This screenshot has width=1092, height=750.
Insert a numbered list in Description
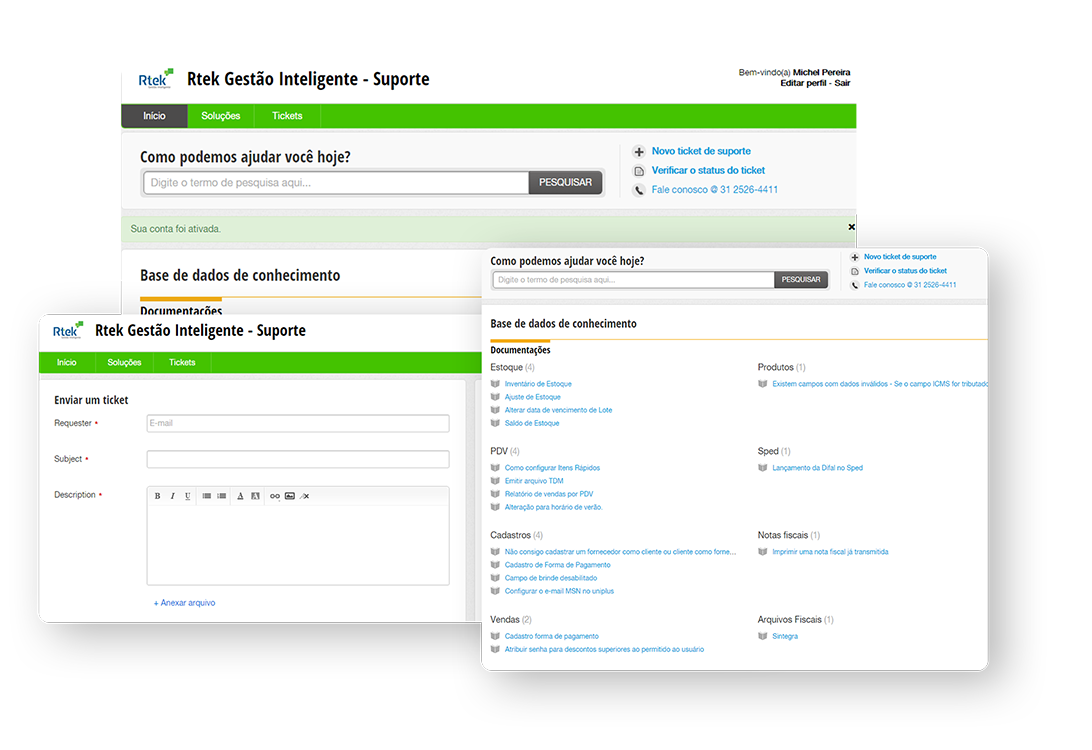pyautogui.click(x=222, y=496)
